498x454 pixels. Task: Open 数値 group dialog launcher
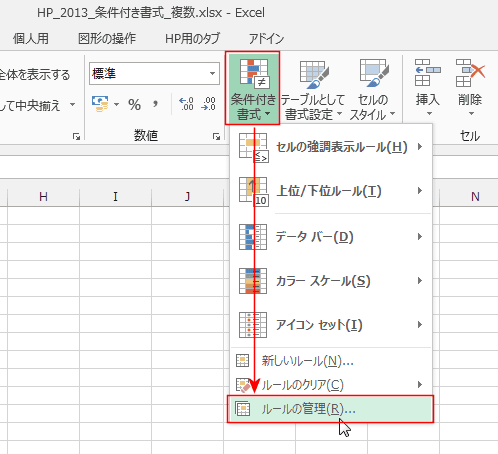[217, 136]
